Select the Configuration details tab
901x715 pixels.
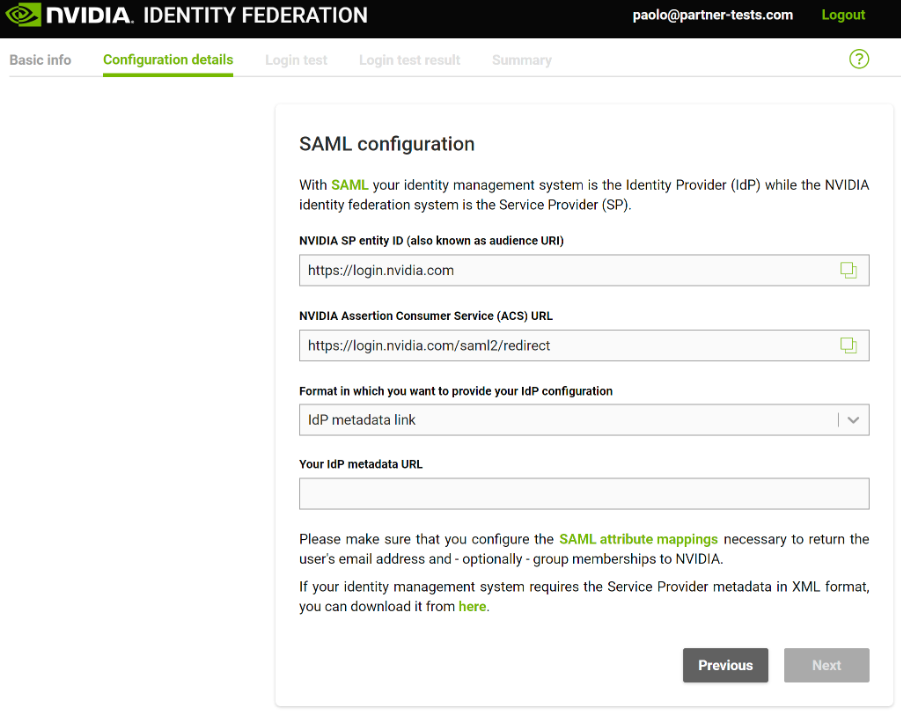pos(168,60)
